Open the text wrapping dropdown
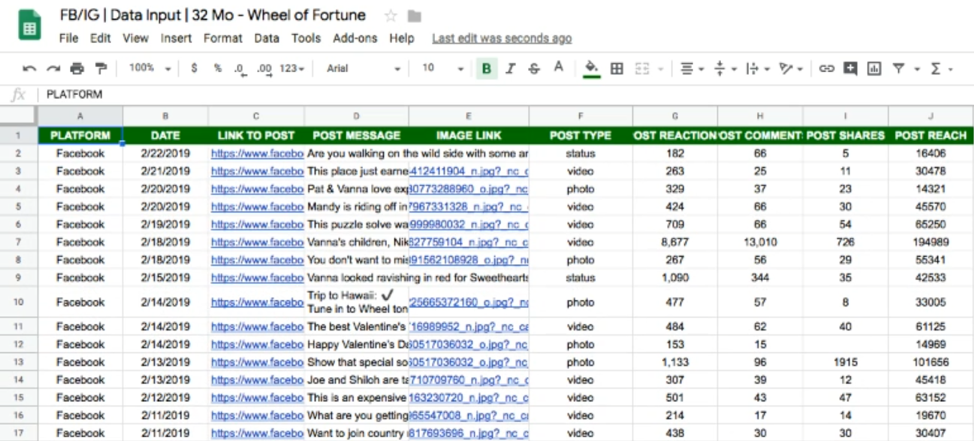 point(758,68)
